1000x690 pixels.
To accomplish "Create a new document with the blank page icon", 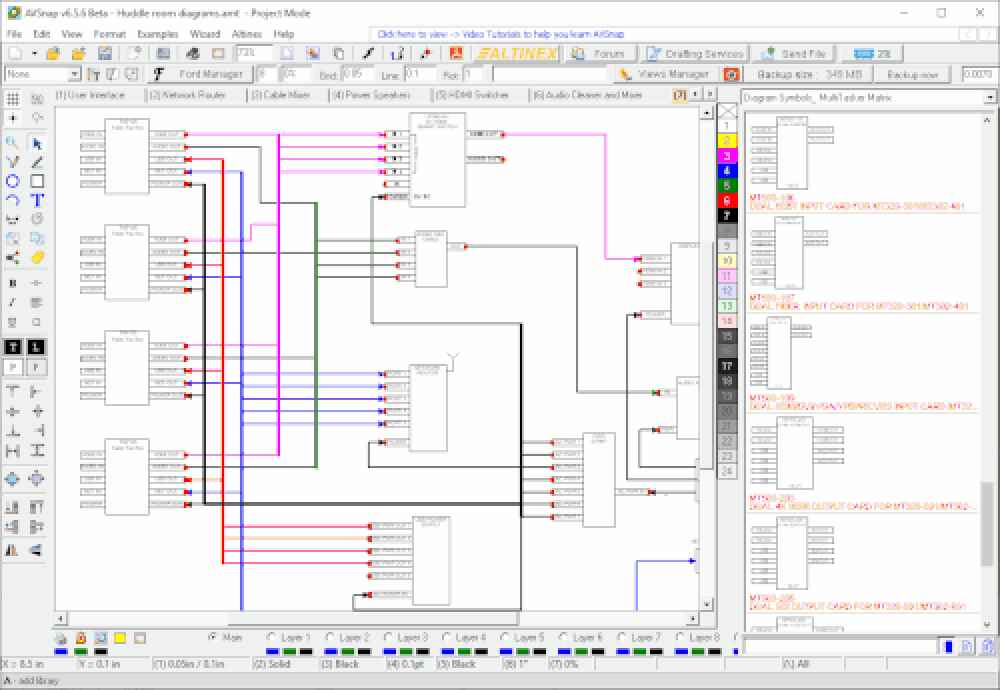I will (x=15, y=54).
